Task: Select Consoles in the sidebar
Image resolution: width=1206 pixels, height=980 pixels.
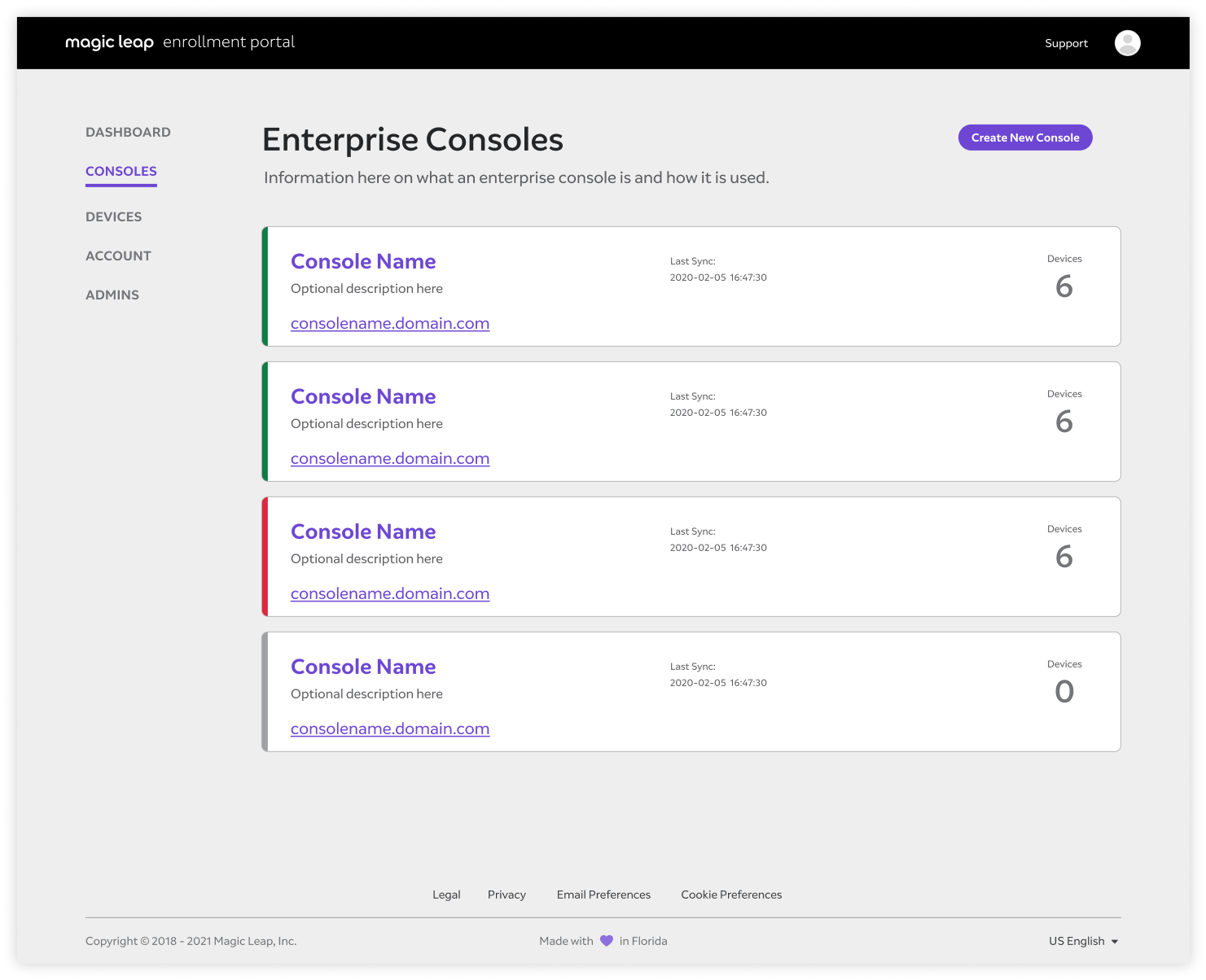Action: tap(121, 171)
